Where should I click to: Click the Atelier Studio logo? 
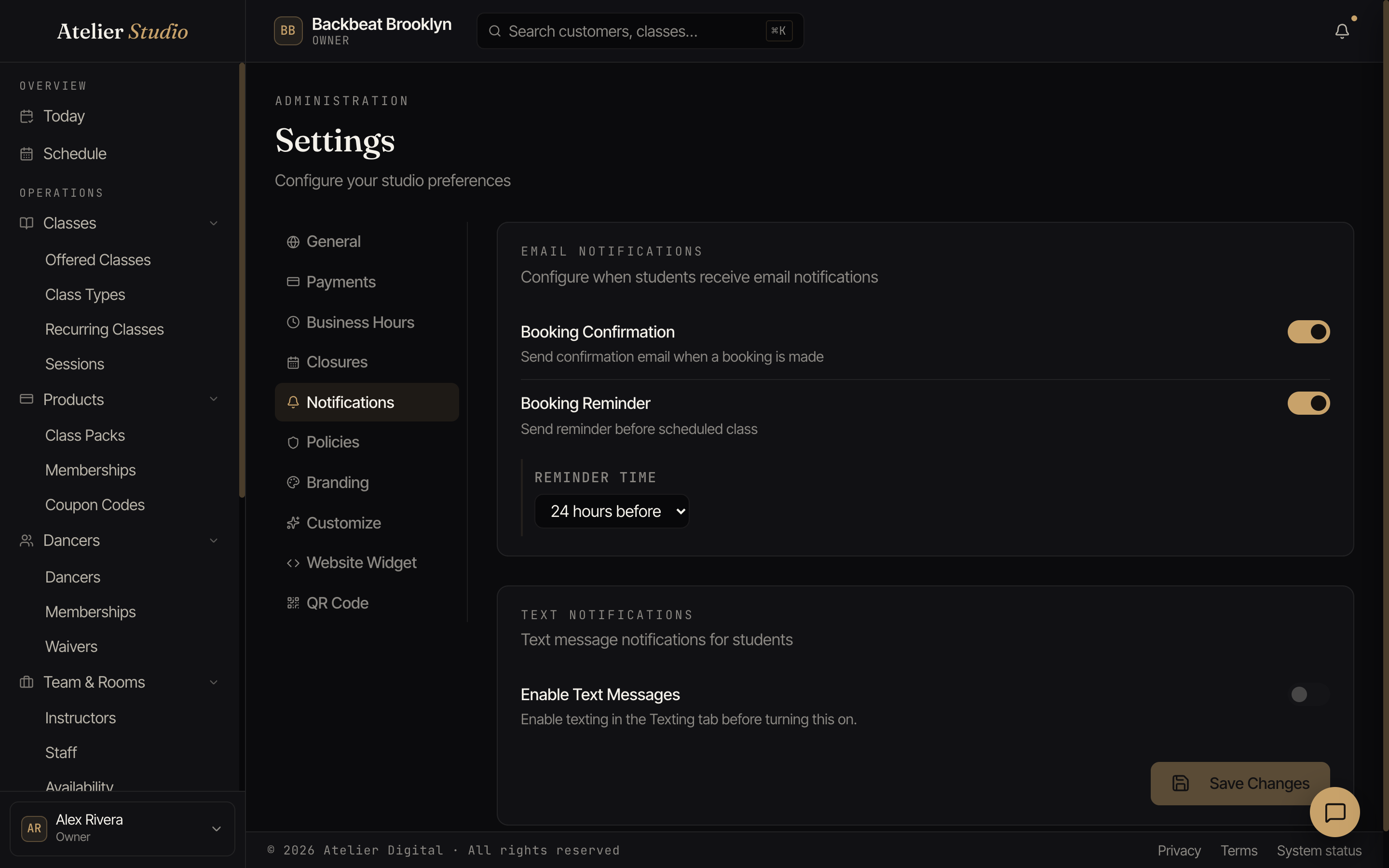click(122, 31)
